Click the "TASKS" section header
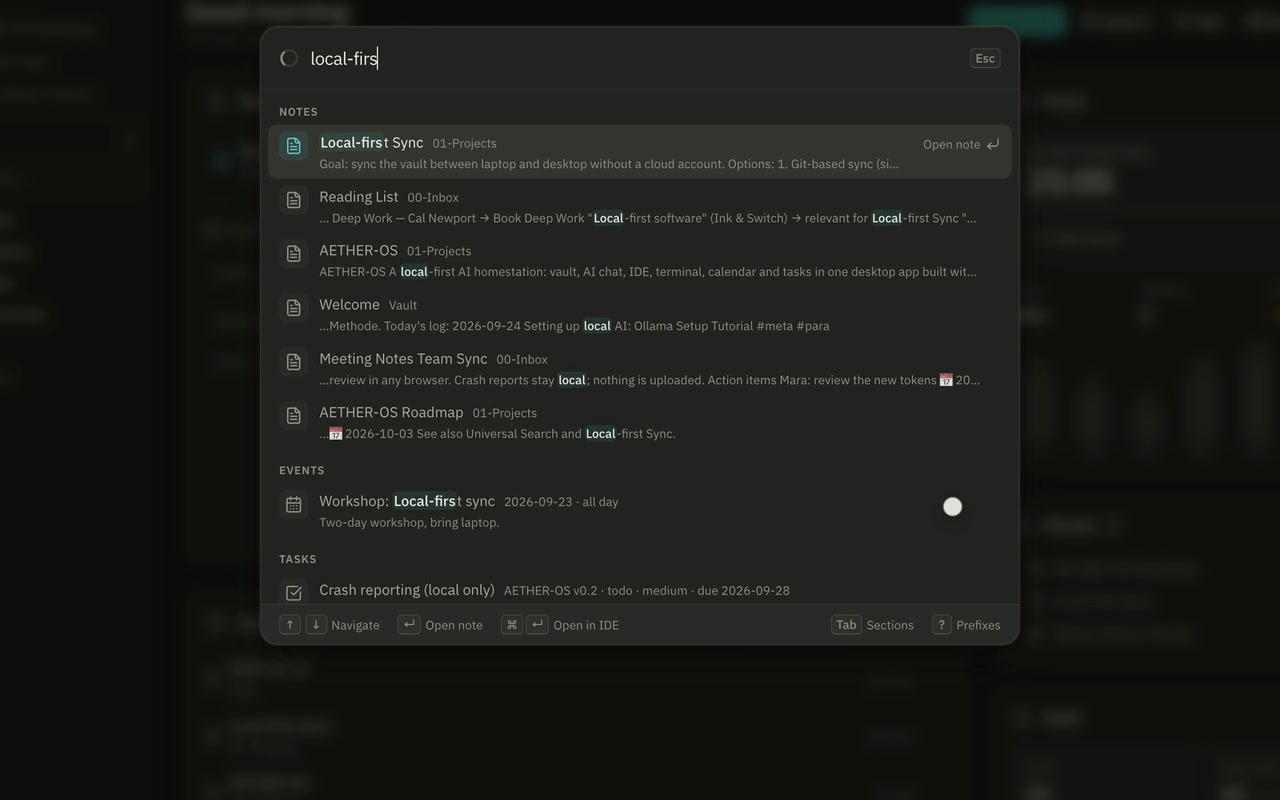1280x800 pixels. (x=298, y=560)
